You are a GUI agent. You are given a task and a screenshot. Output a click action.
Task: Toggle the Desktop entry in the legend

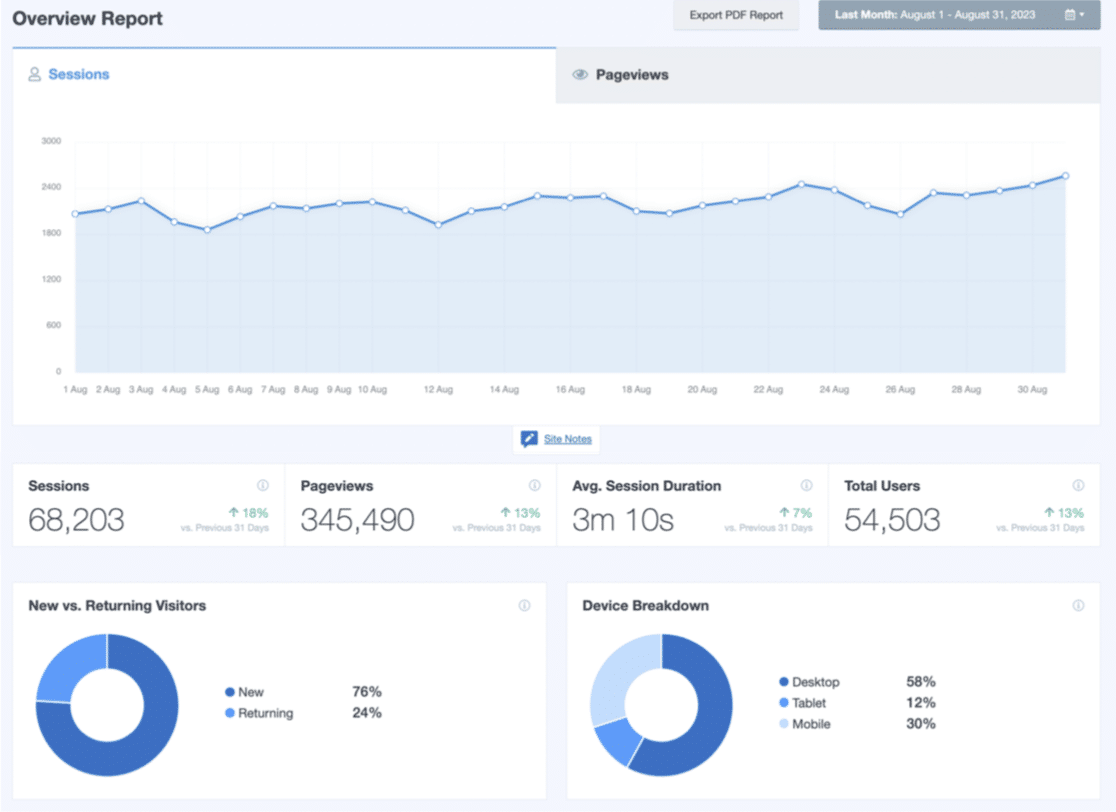[815, 682]
